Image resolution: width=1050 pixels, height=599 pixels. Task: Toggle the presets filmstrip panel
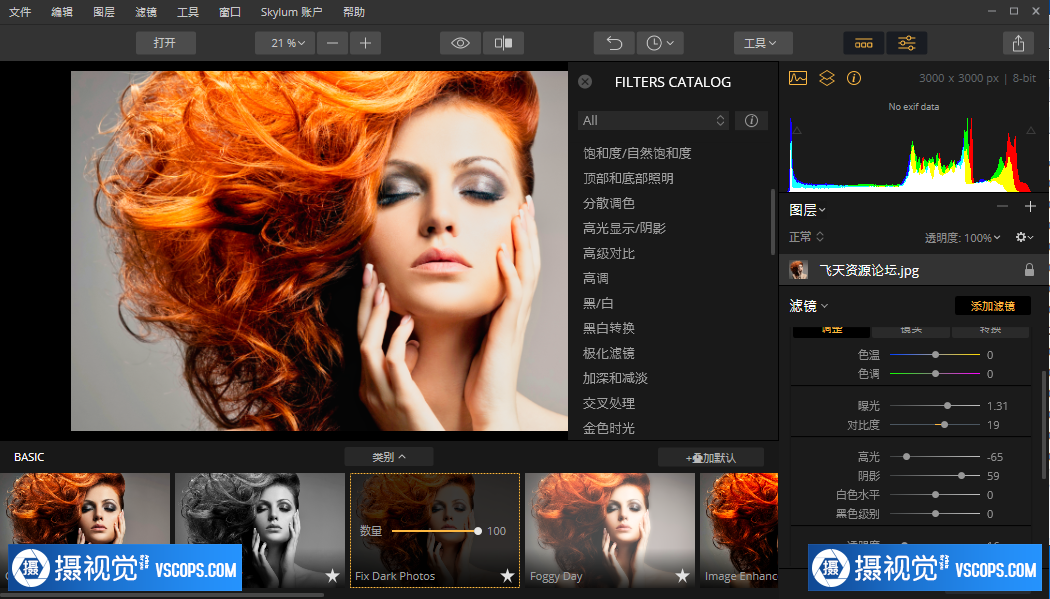(863, 43)
